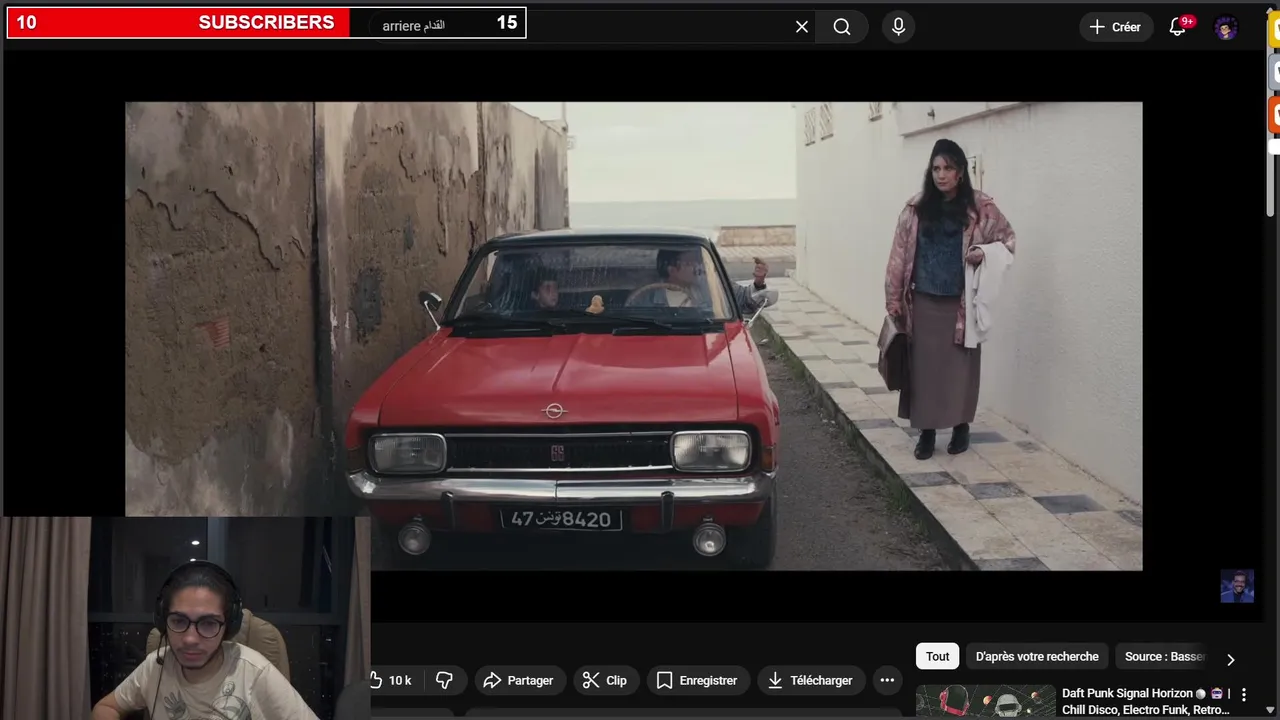The width and height of the screenshot is (1280, 720).
Task: Open the account avatar menu
Action: (1226, 28)
